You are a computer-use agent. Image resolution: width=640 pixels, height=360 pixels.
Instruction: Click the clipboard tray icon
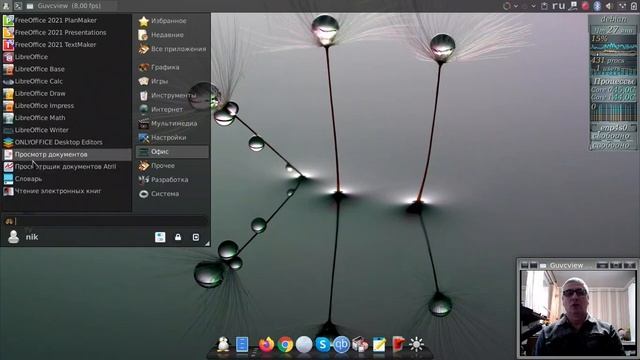[544, 6]
